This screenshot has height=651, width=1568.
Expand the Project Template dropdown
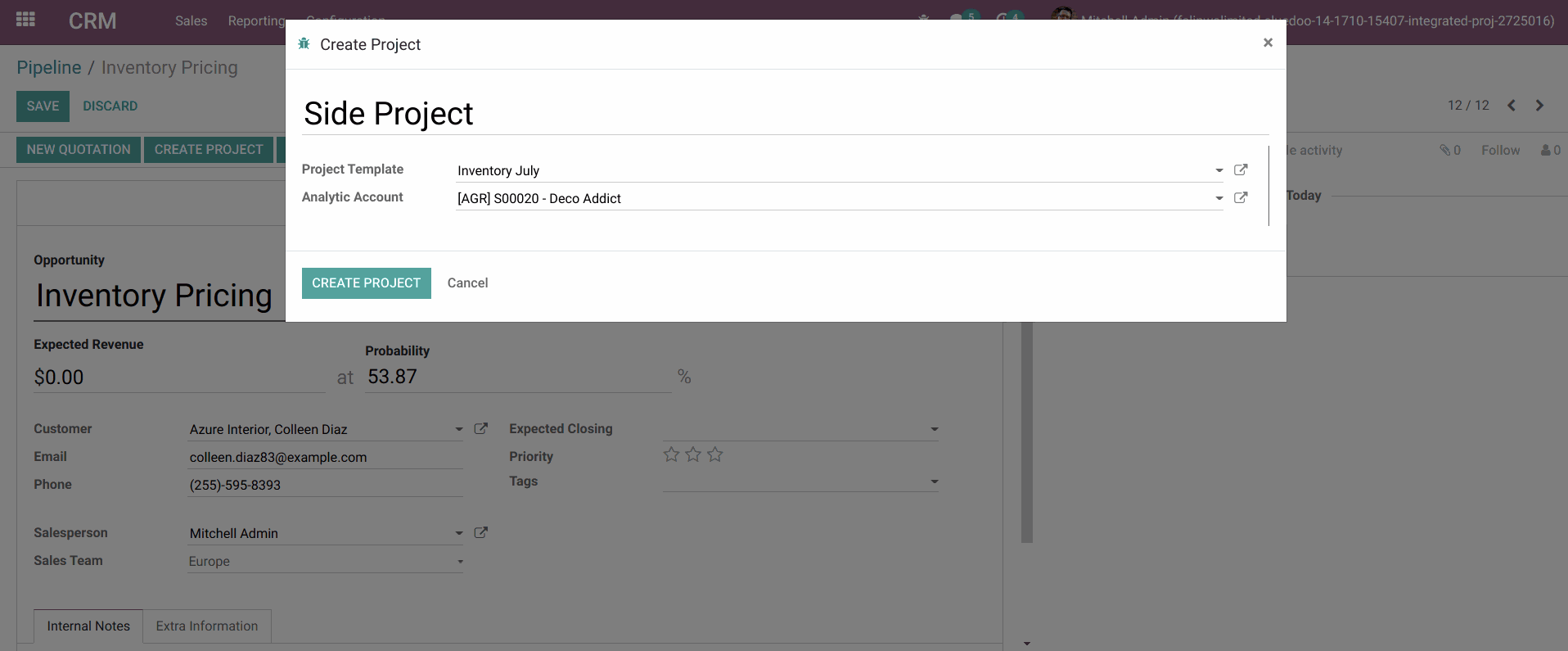point(1219,170)
